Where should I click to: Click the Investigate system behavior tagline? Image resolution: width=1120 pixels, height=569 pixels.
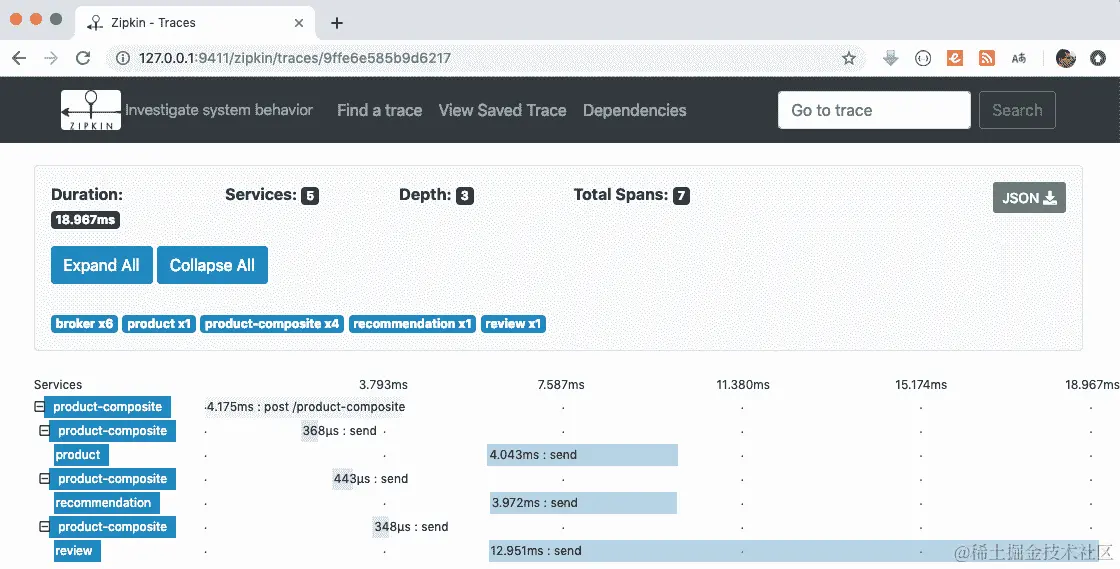(x=219, y=110)
